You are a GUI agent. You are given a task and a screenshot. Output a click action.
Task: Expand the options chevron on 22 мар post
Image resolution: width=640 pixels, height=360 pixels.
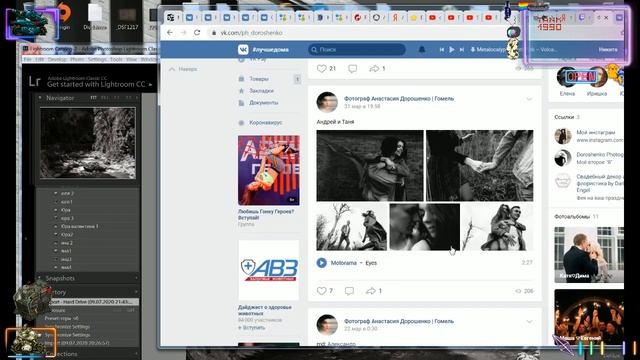[529, 322]
